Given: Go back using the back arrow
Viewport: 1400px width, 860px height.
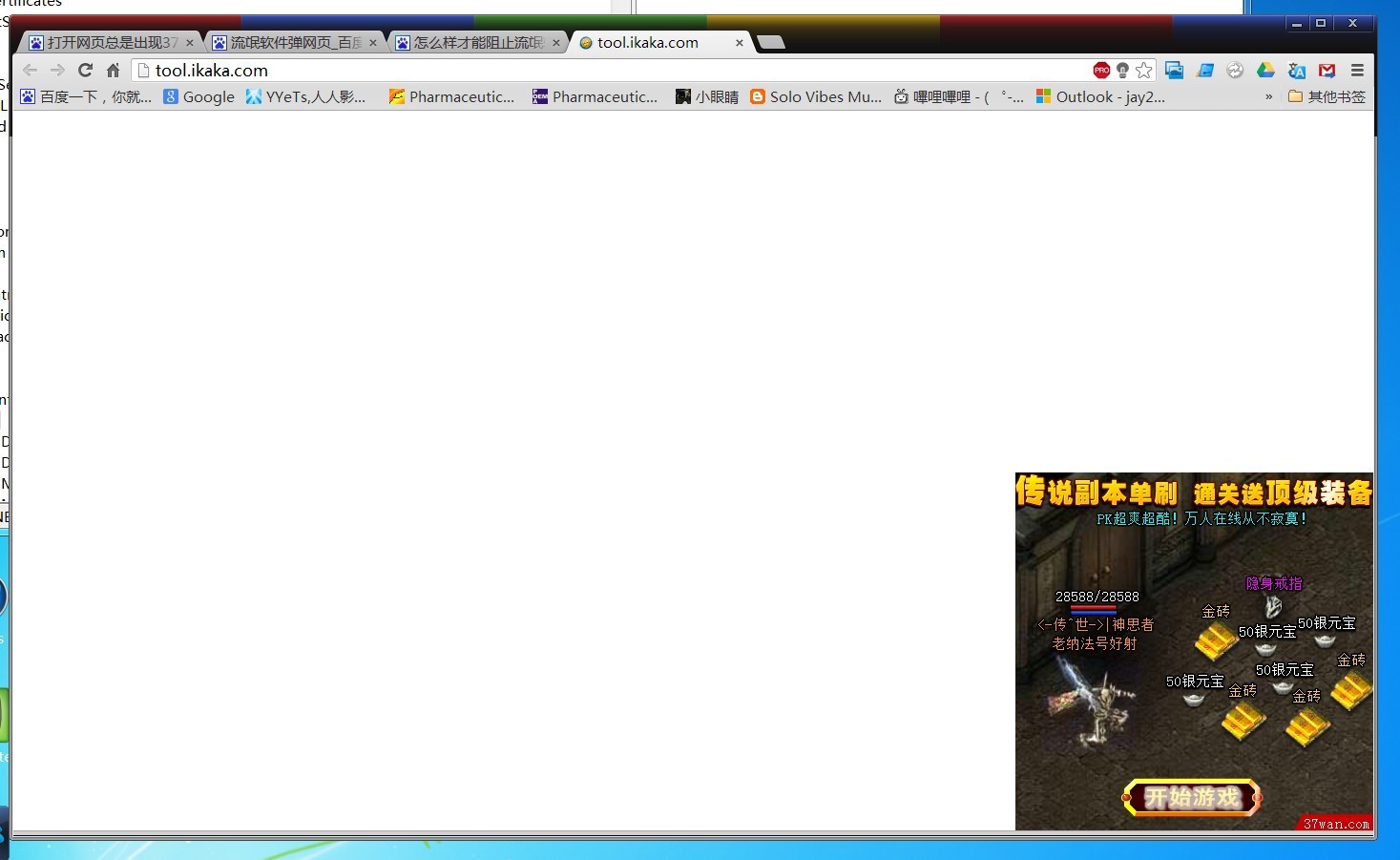Looking at the screenshot, I should pyautogui.click(x=30, y=70).
